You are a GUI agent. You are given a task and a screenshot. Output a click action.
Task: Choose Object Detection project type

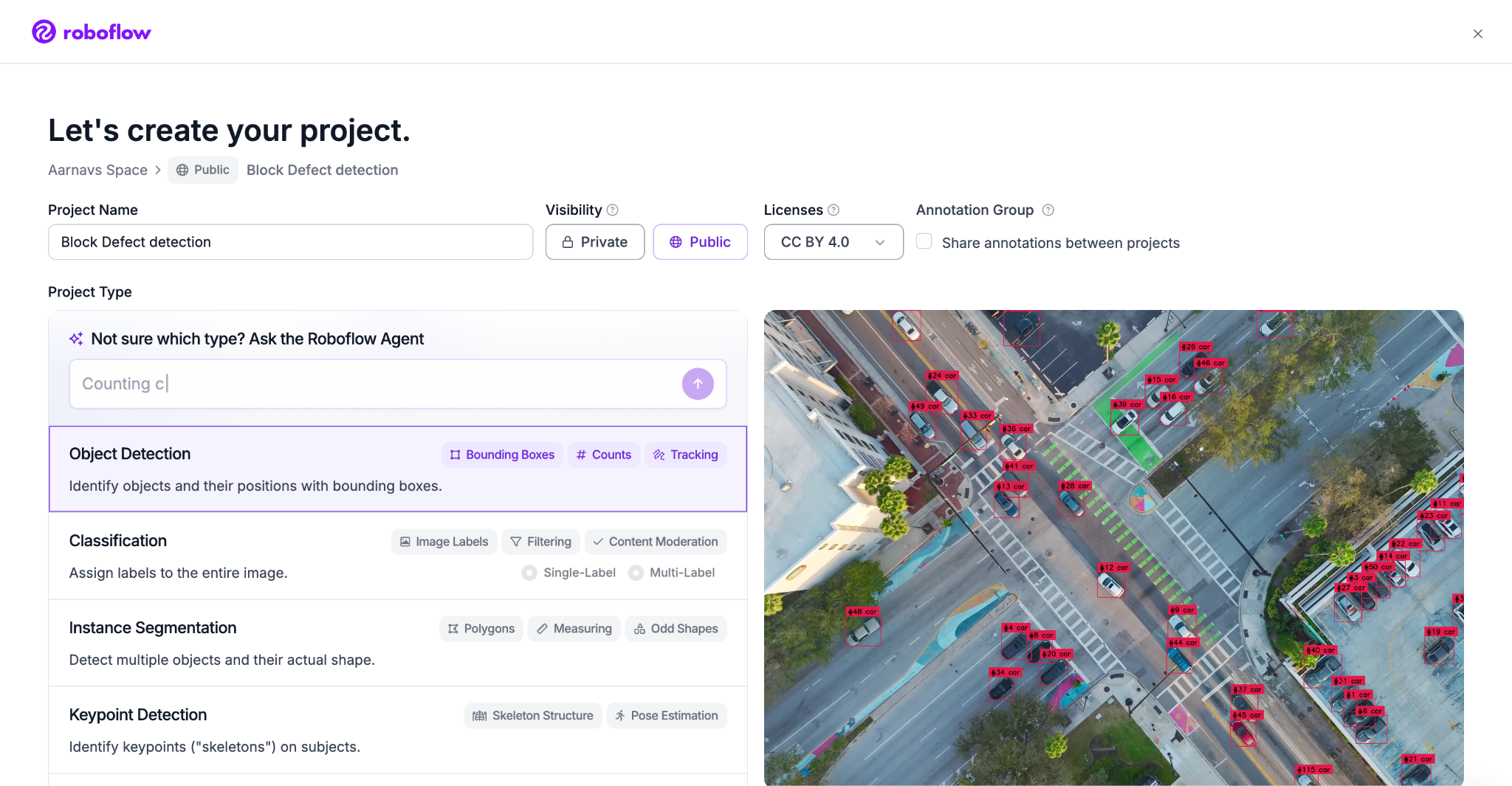[398, 469]
